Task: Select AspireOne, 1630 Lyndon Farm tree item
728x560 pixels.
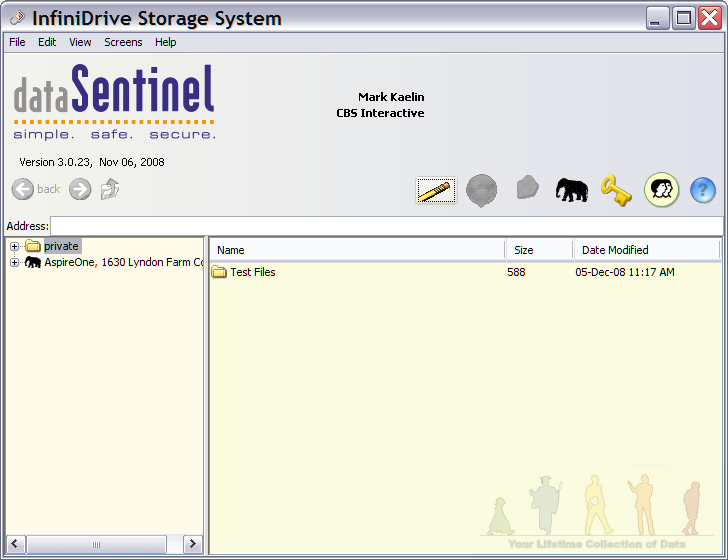Action: click(x=124, y=262)
